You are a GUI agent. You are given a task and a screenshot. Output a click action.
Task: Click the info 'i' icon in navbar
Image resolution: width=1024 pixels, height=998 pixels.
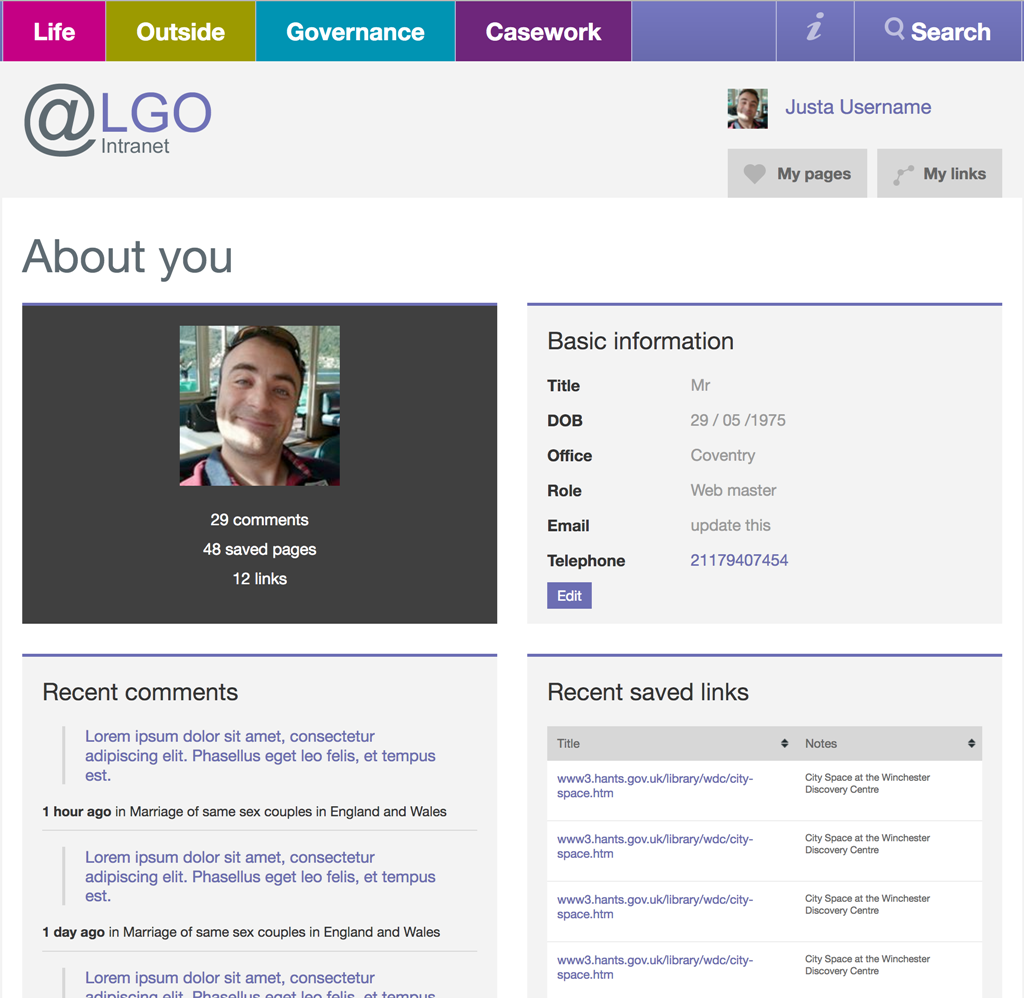point(815,31)
